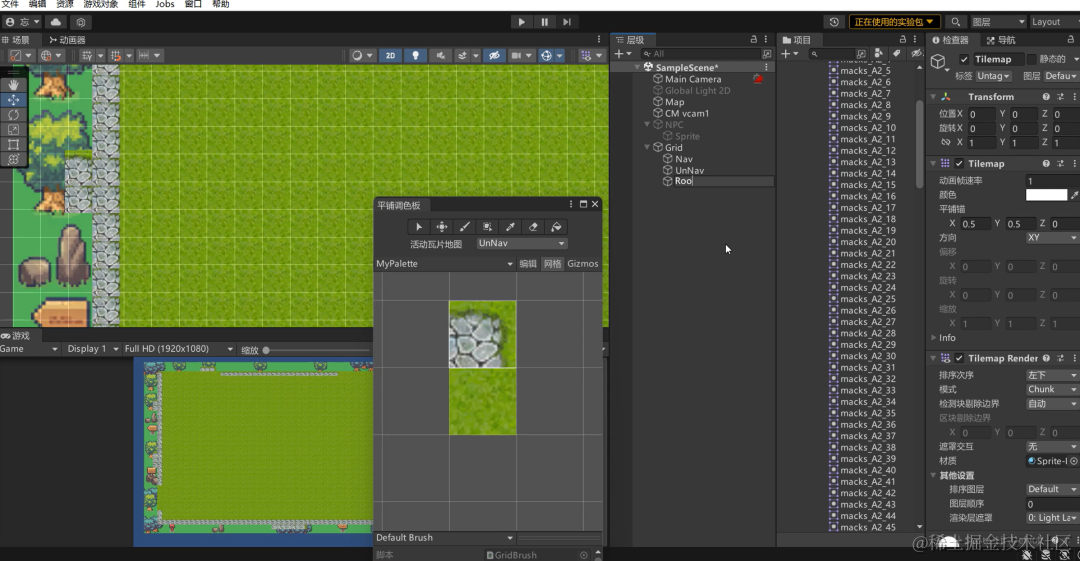Click the Gizmos button in Tile Palette
This screenshot has height=561, width=1080.
583,263
